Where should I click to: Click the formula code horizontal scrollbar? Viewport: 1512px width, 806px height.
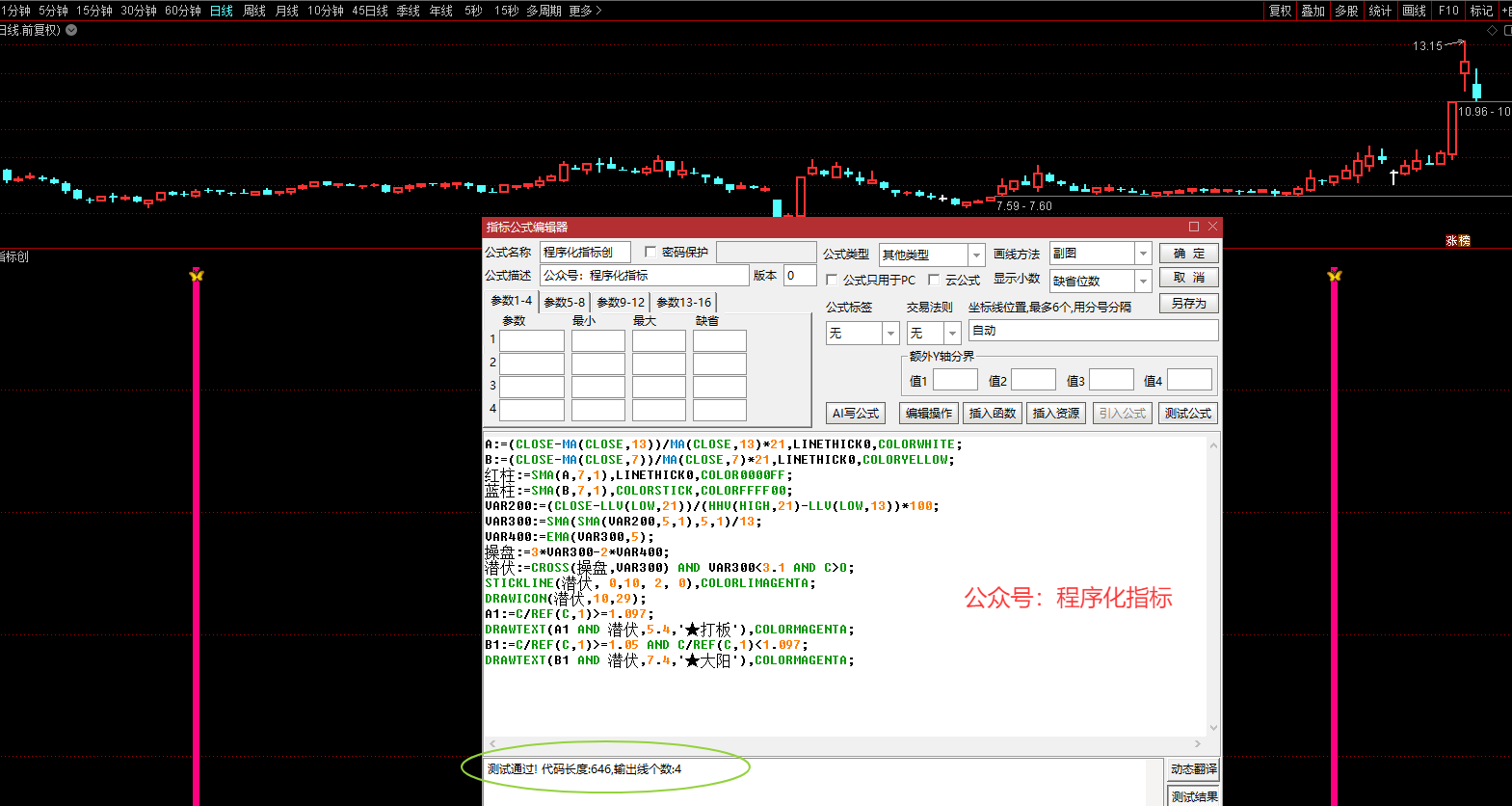pyautogui.click(x=844, y=744)
